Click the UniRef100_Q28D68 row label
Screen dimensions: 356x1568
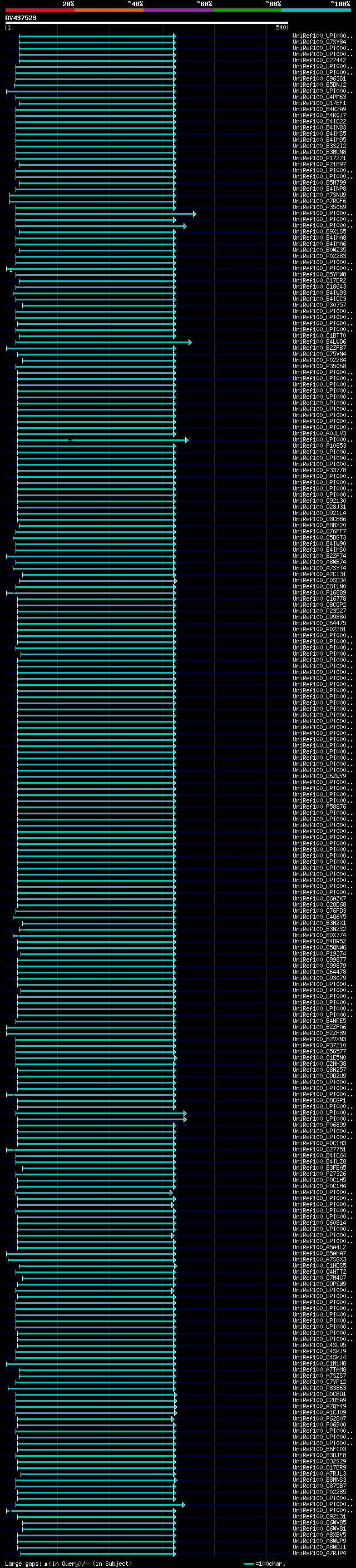(x=319, y=904)
